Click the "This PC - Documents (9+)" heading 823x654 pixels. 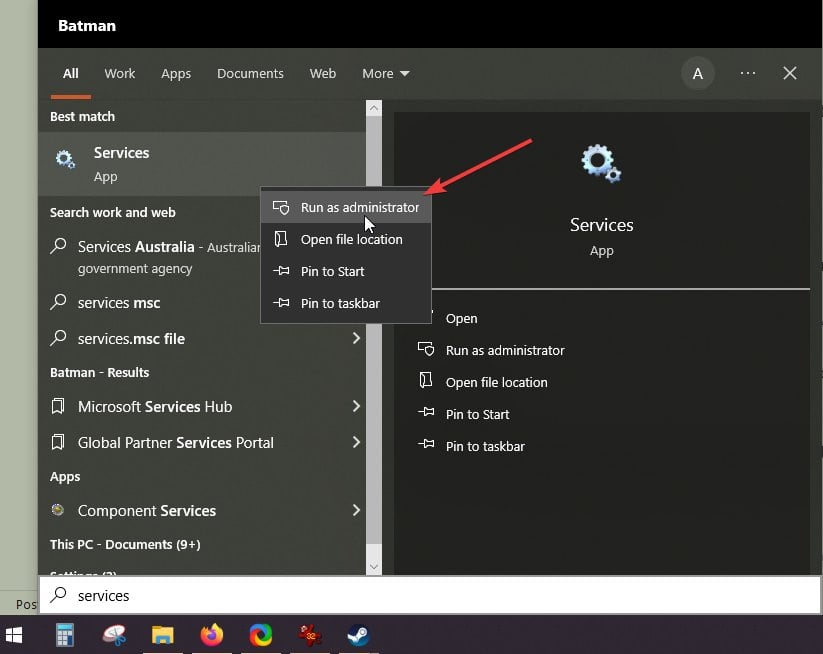pyautogui.click(x=125, y=544)
